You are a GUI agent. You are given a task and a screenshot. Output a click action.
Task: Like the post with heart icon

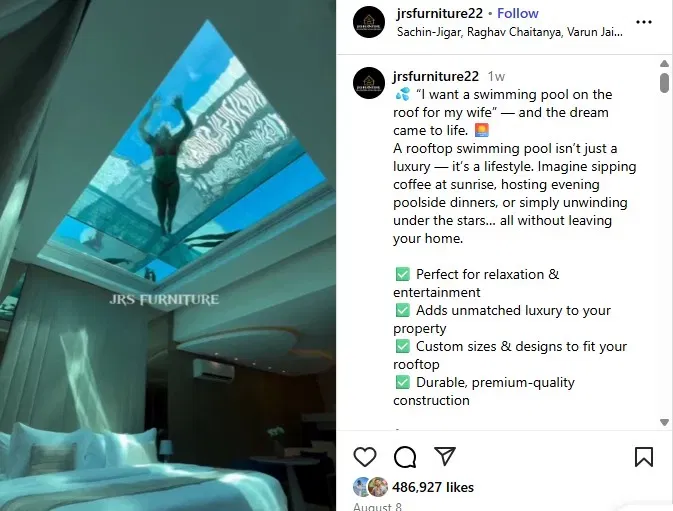365,457
